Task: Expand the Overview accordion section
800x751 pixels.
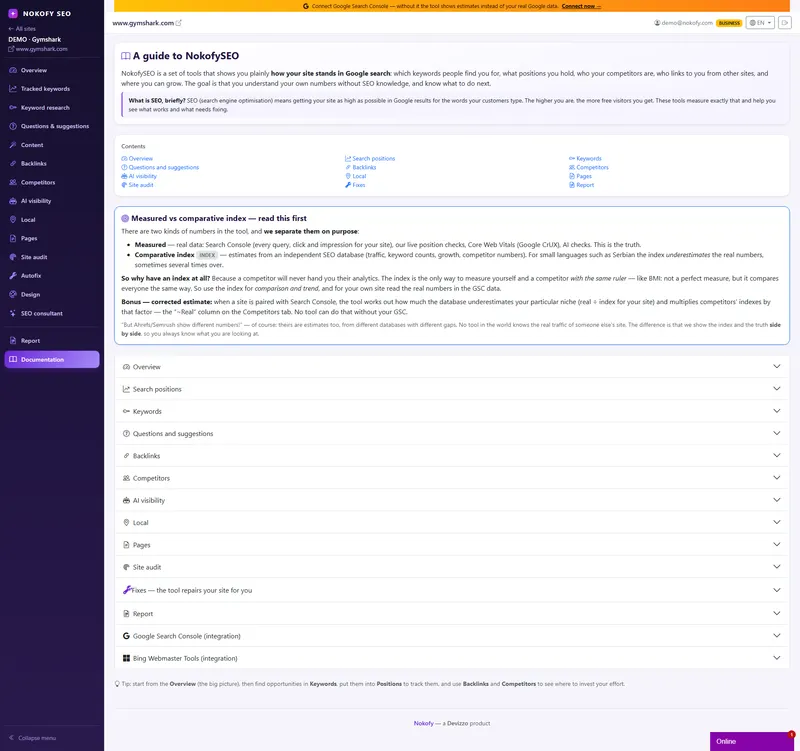Action: pyautogui.click(x=452, y=367)
